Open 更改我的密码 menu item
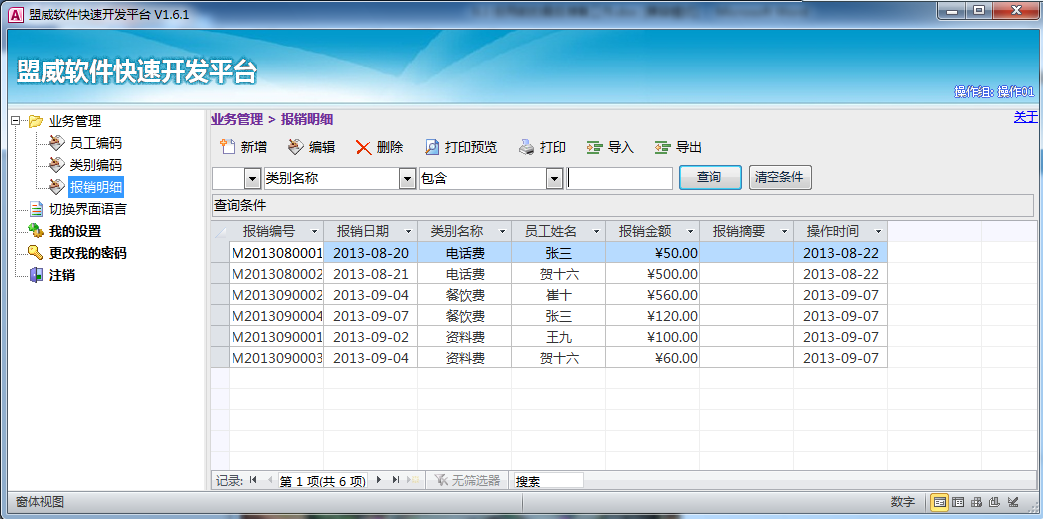Screen dimensions: 1043x519 click(x=88, y=254)
